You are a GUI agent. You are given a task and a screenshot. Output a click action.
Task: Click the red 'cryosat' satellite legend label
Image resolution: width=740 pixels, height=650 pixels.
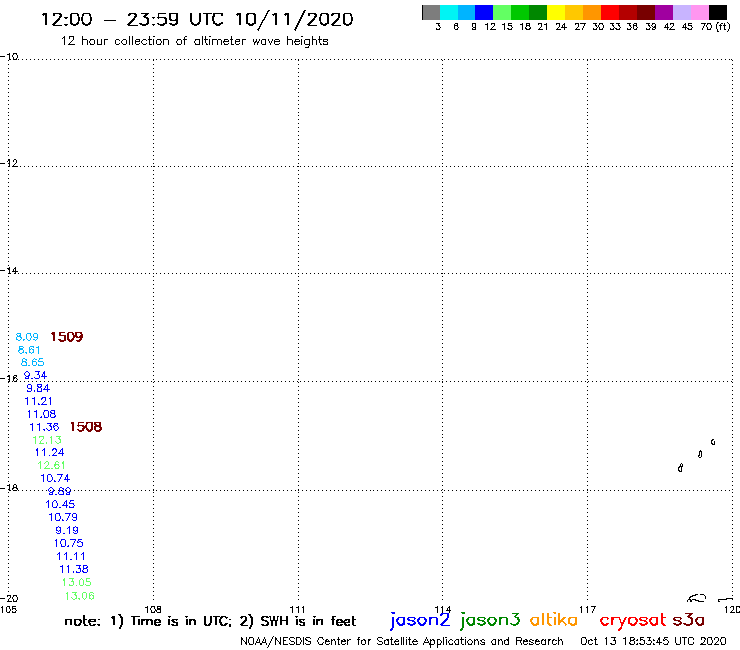(x=633, y=620)
